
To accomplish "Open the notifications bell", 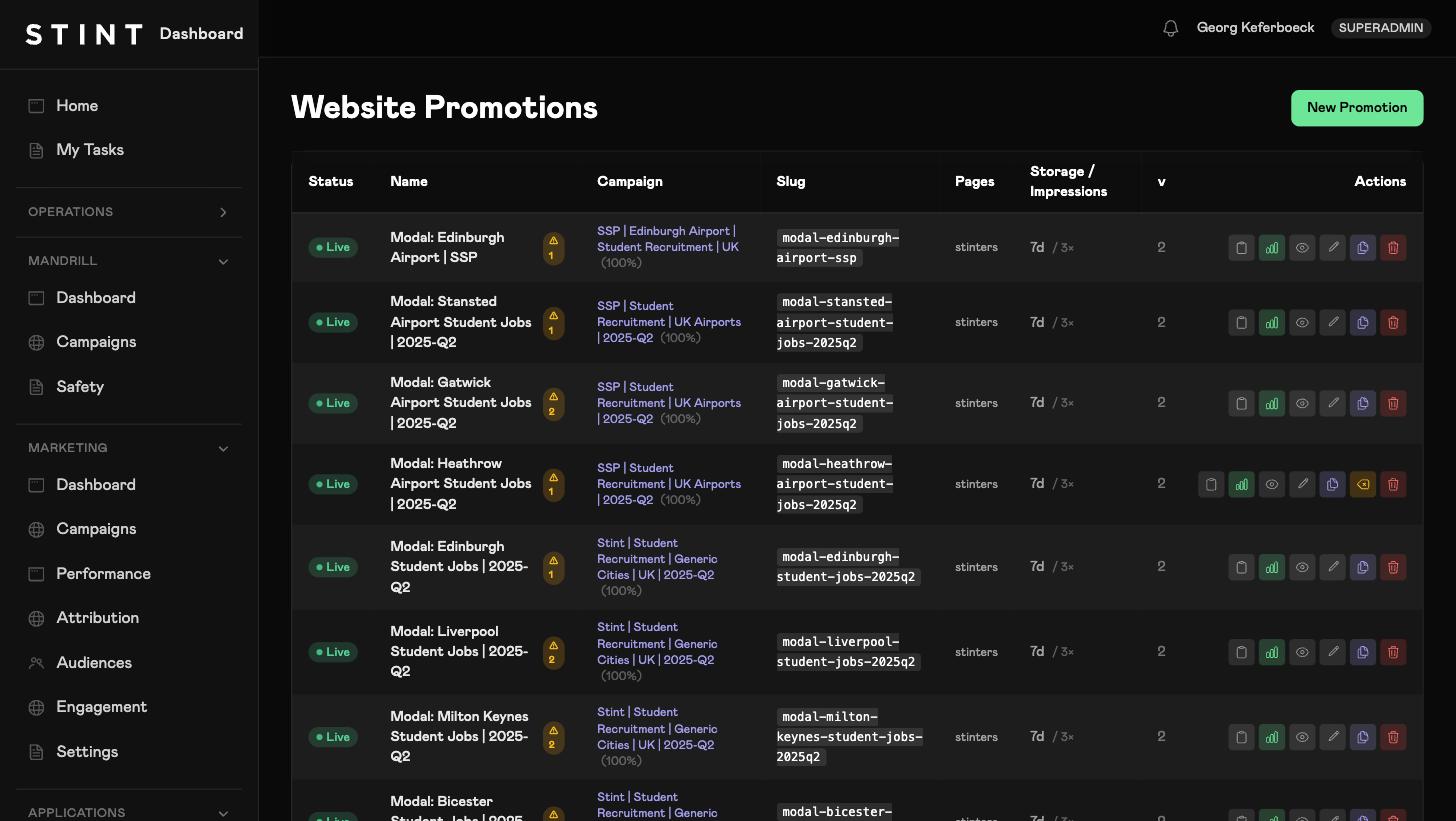I will (1171, 28).
